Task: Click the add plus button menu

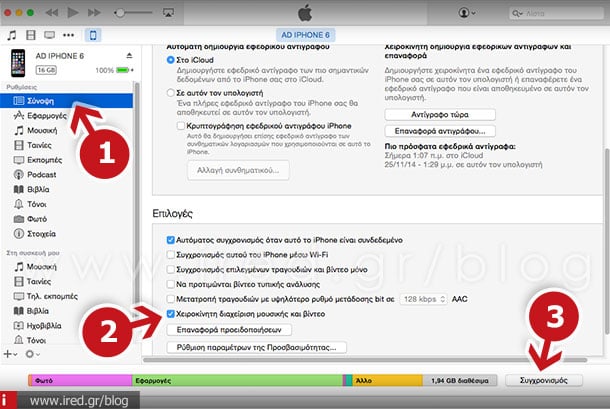Action: click(x=10, y=354)
